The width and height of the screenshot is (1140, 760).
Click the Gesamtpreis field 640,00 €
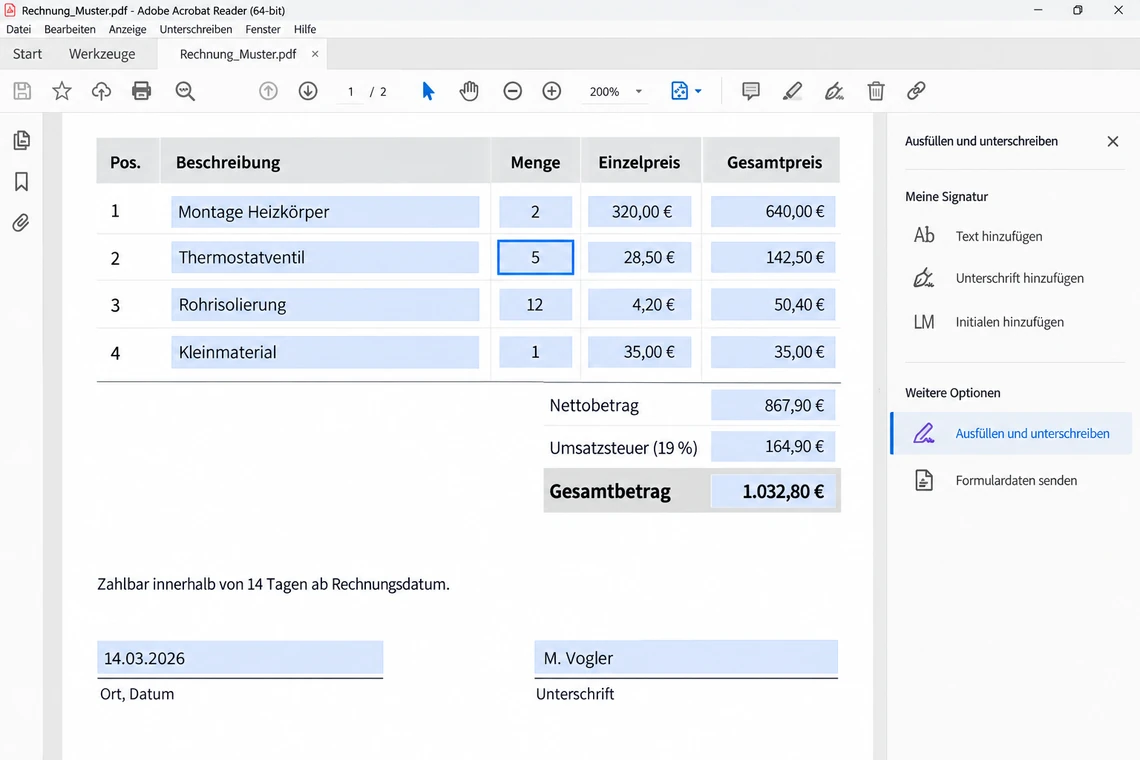click(773, 212)
